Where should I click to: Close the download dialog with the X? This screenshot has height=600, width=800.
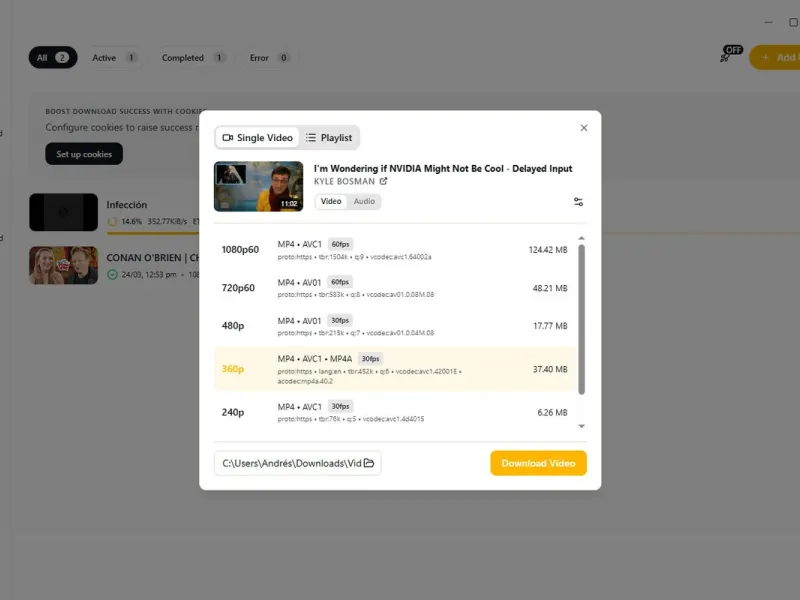584,128
